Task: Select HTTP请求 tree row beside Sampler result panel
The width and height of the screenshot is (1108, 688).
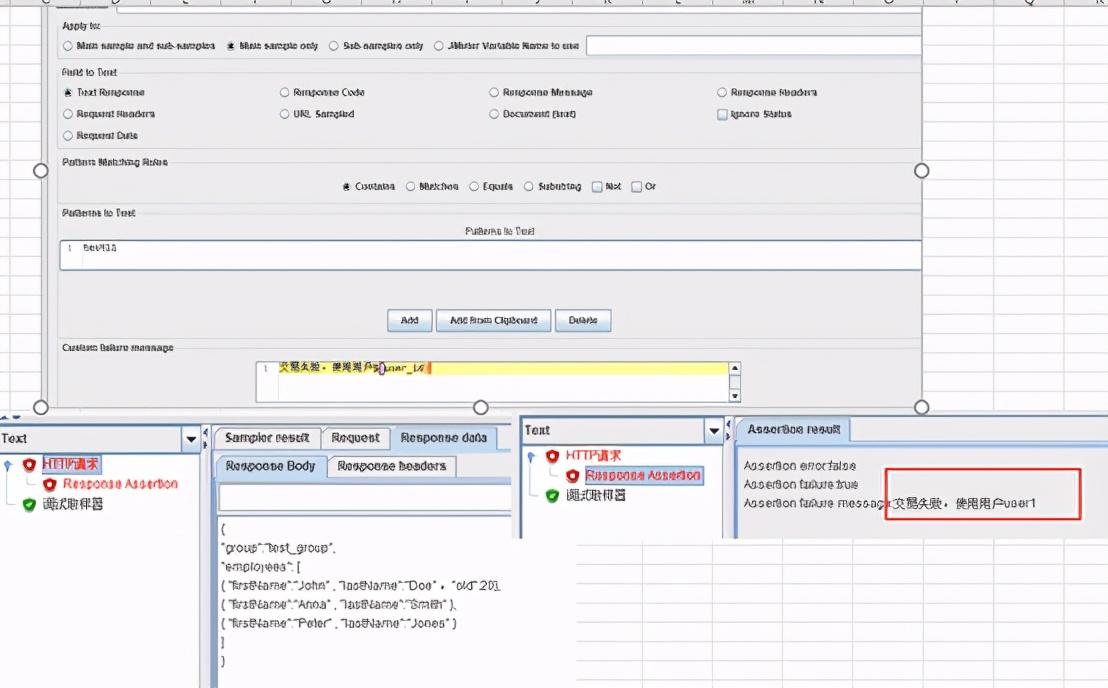Action: [71, 464]
